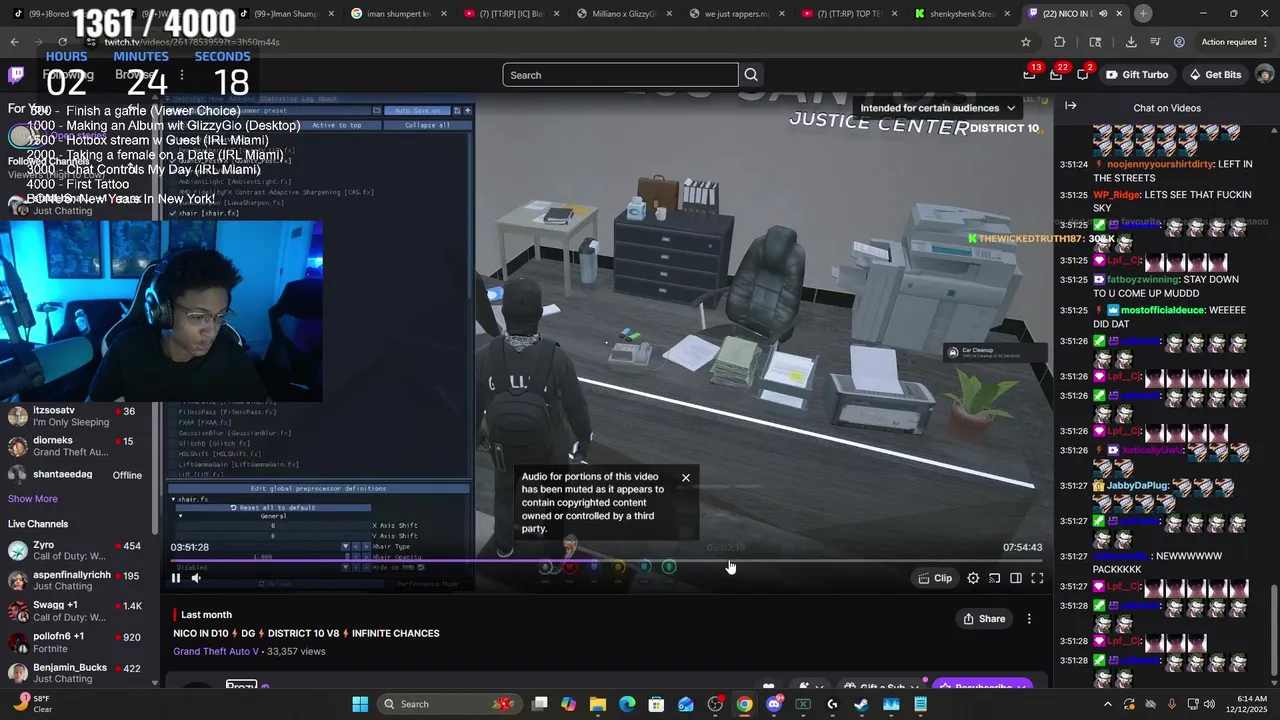Seek on the video progress bar

click(x=606, y=561)
